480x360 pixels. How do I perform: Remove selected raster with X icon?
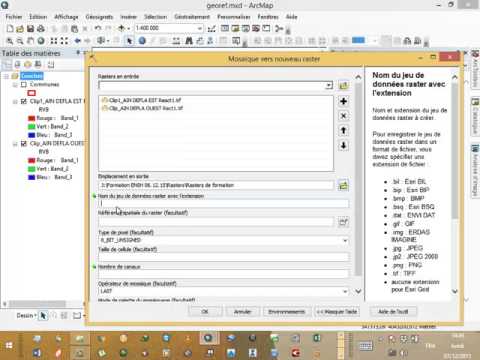[x=343, y=116]
